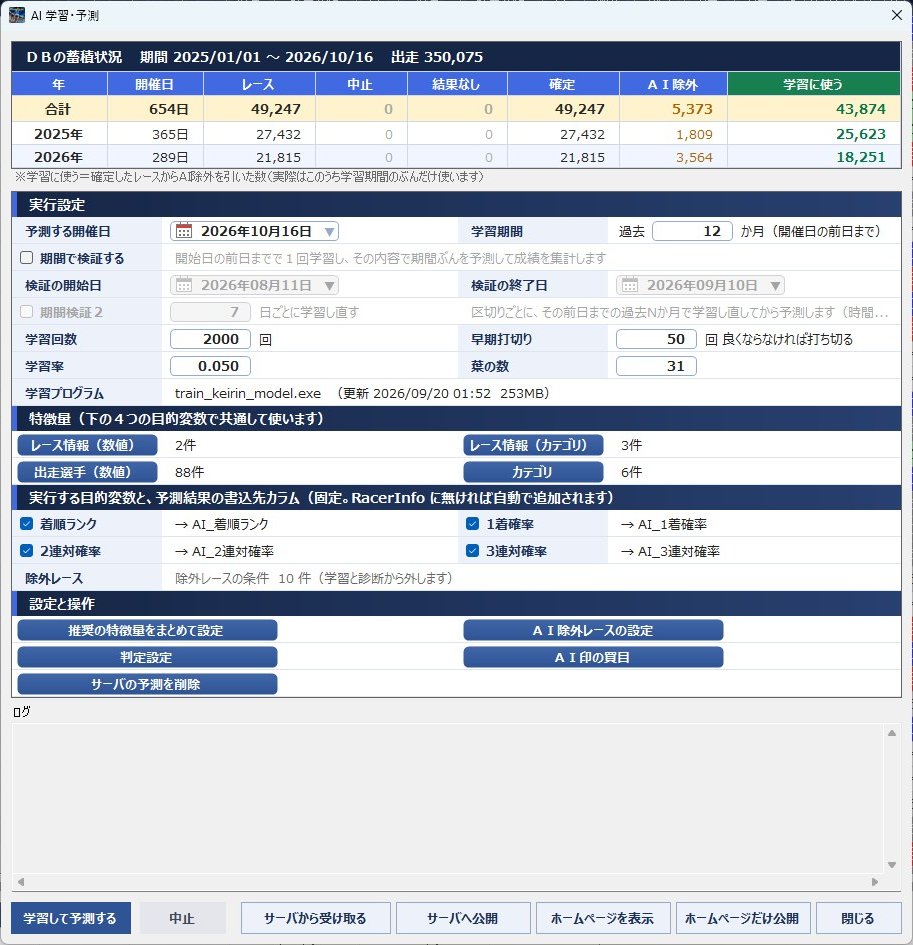
Task: Open the カテゴリ feature button
Action: pyautogui.click(x=533, y=472)
